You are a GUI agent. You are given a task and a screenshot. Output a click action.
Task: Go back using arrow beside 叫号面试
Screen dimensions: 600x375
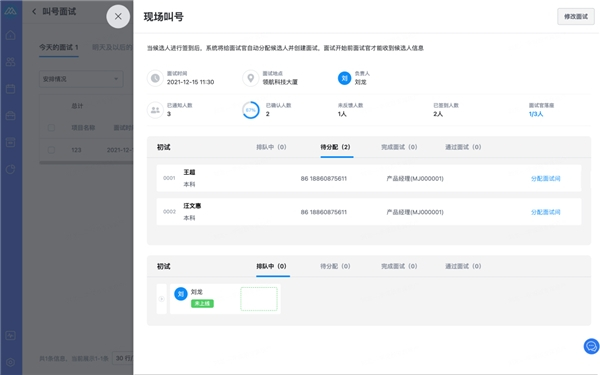[34, 11]
